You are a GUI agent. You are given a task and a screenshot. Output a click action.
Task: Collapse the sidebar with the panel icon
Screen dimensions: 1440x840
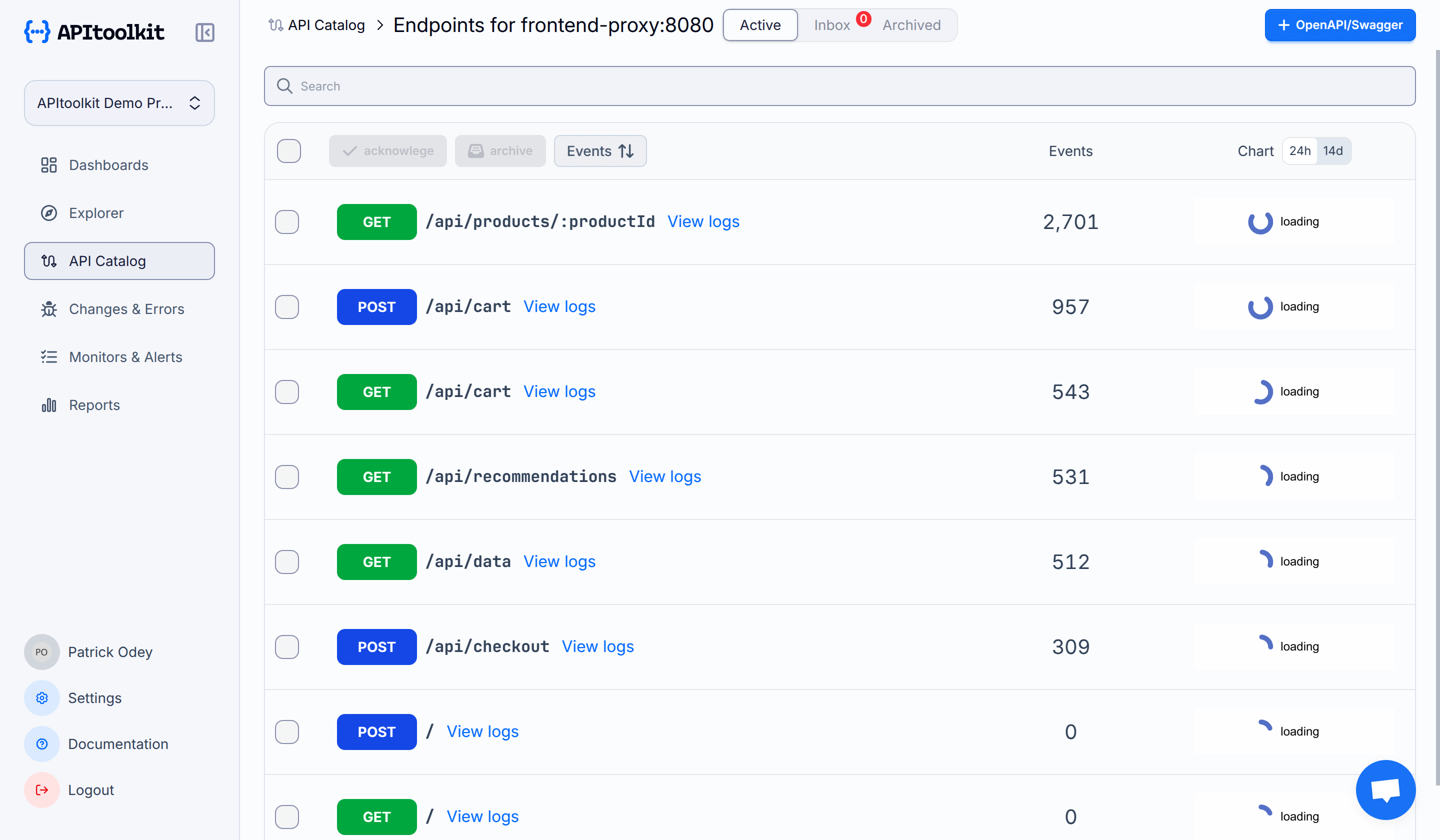point(204,32)
